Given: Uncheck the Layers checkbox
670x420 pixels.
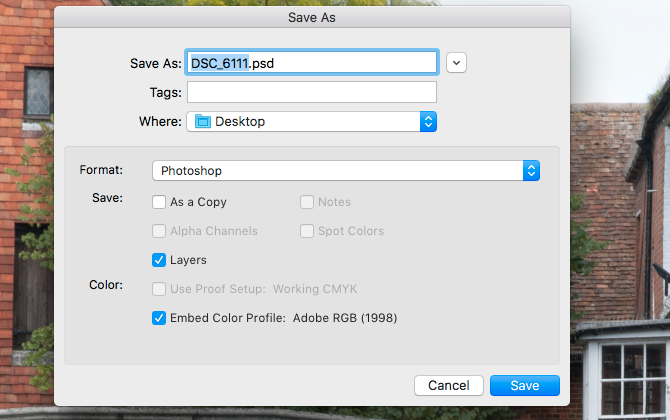Looking at the screenshot, I should pos(159,260).
